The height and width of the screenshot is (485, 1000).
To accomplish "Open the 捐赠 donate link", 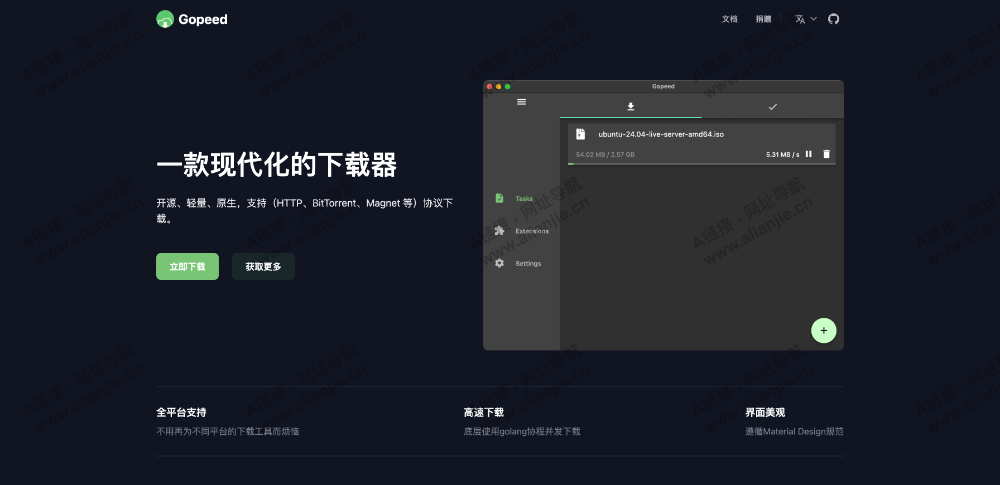I will click(763, 19).
